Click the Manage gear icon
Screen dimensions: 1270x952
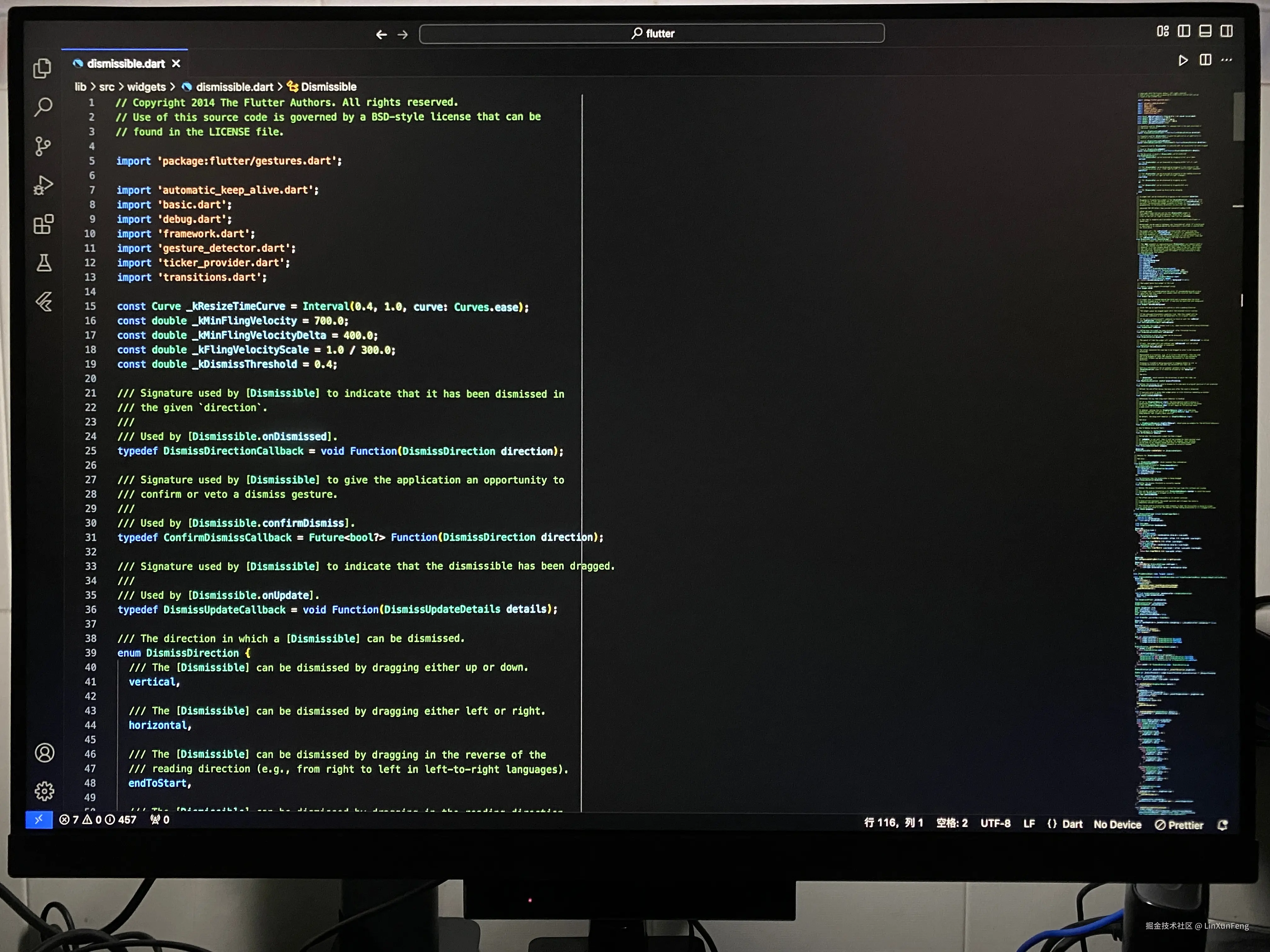[44, 791]
